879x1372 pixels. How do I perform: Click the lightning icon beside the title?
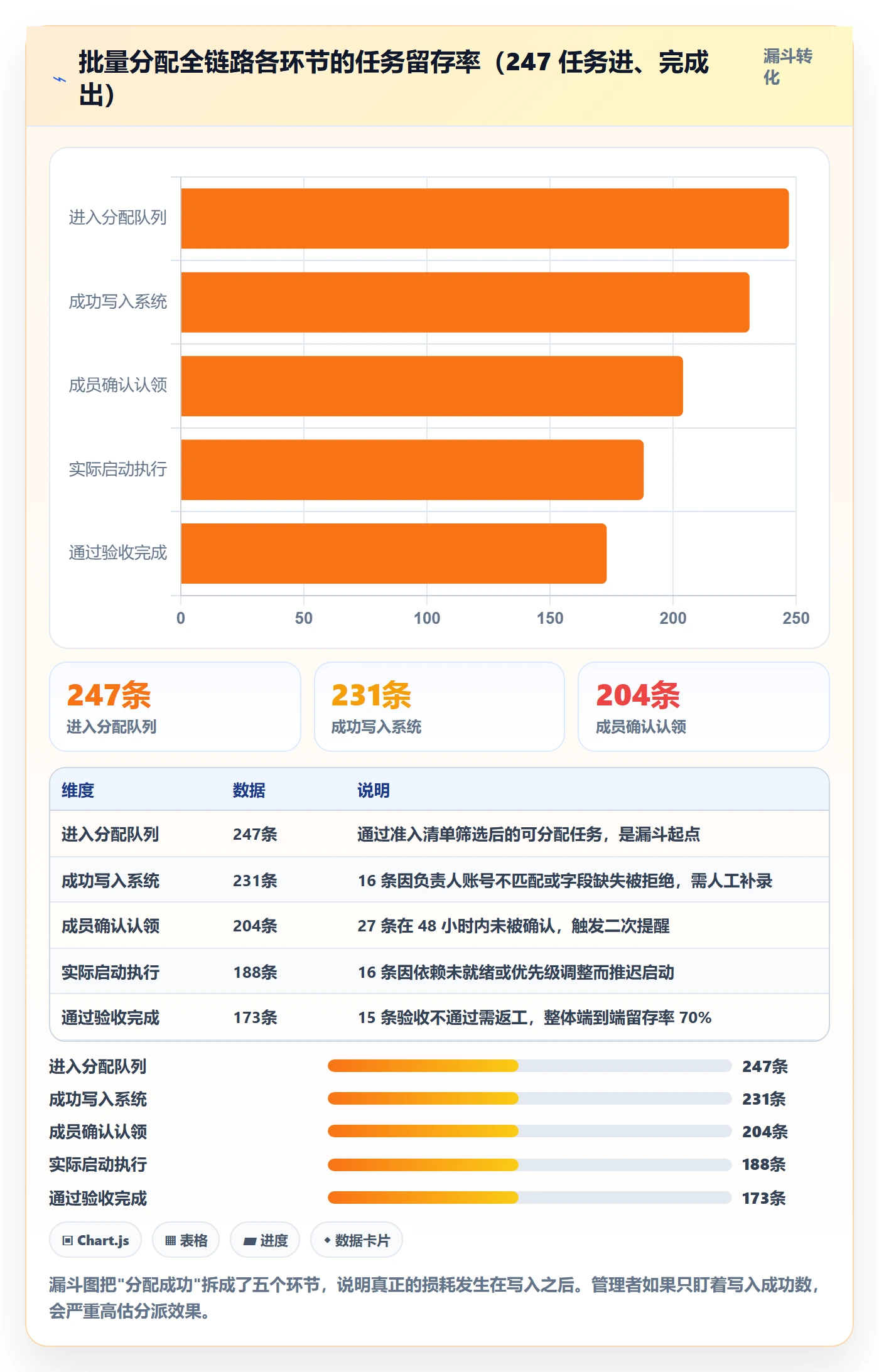pyautogui.click(x=60, y=79)
